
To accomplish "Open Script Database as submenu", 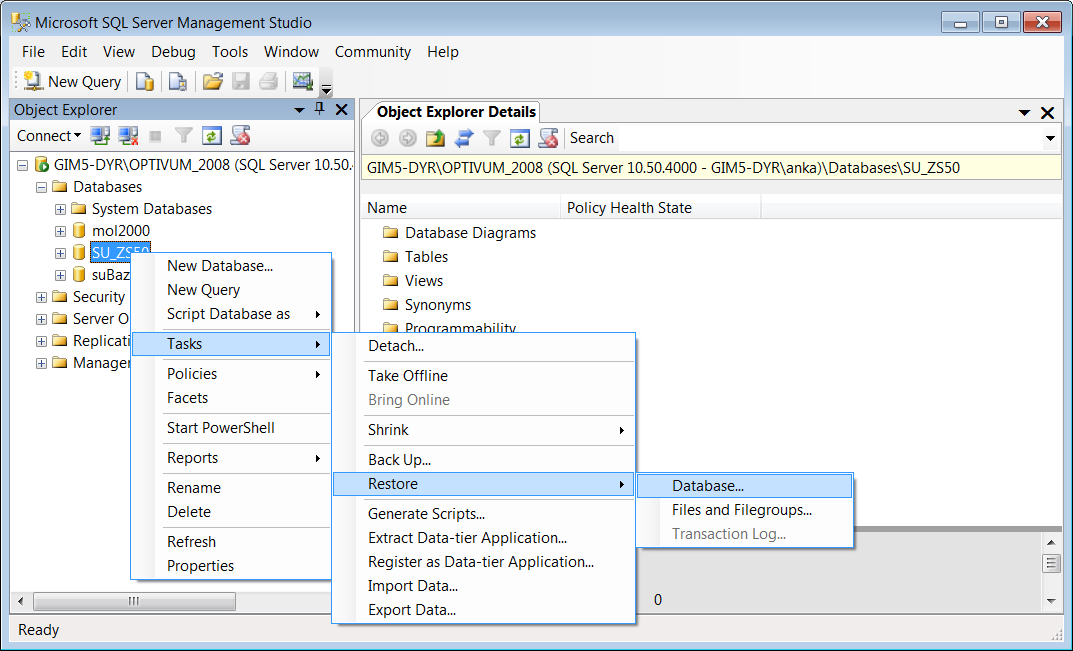I will pyautogui.click(x=231, y=314).
